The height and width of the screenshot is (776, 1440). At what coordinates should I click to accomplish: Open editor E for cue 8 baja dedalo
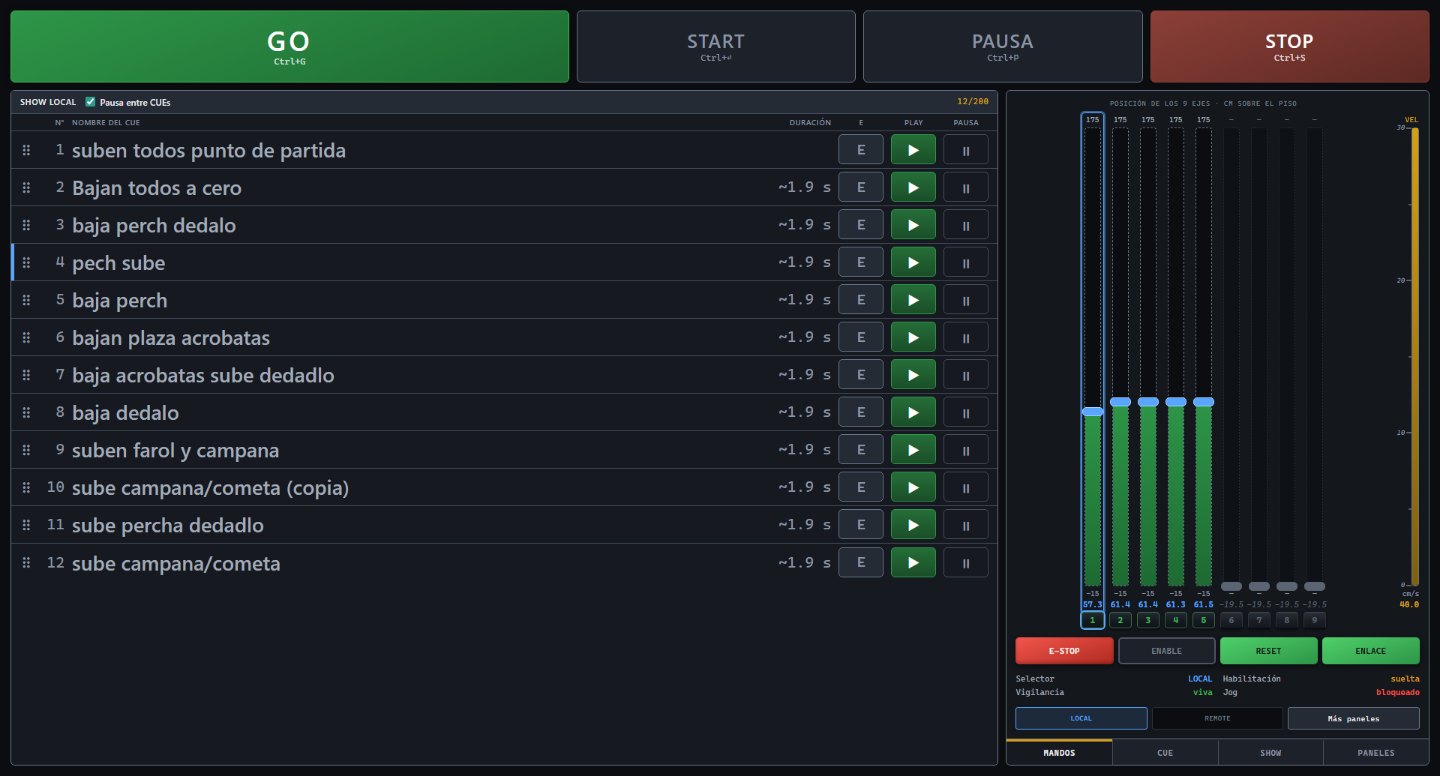coord(861,413)
